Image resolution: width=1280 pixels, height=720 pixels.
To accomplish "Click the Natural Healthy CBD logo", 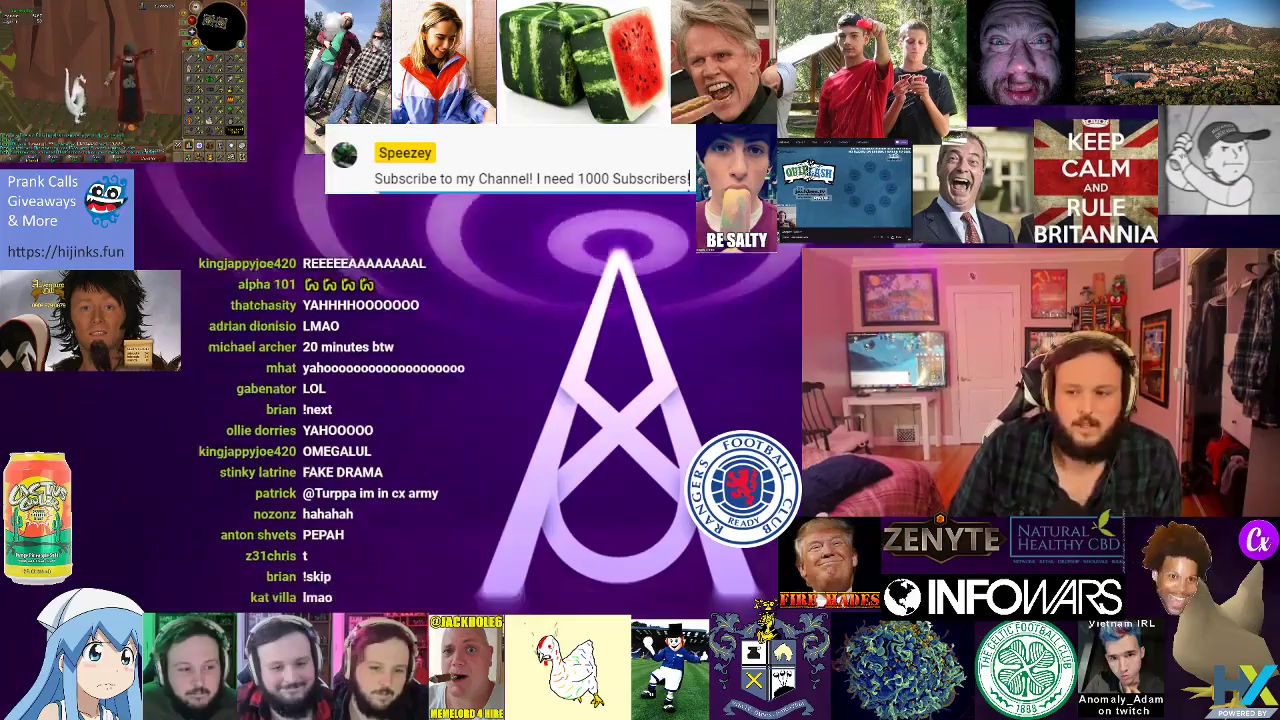I will pyautogui.click(x=1066, y=543).
